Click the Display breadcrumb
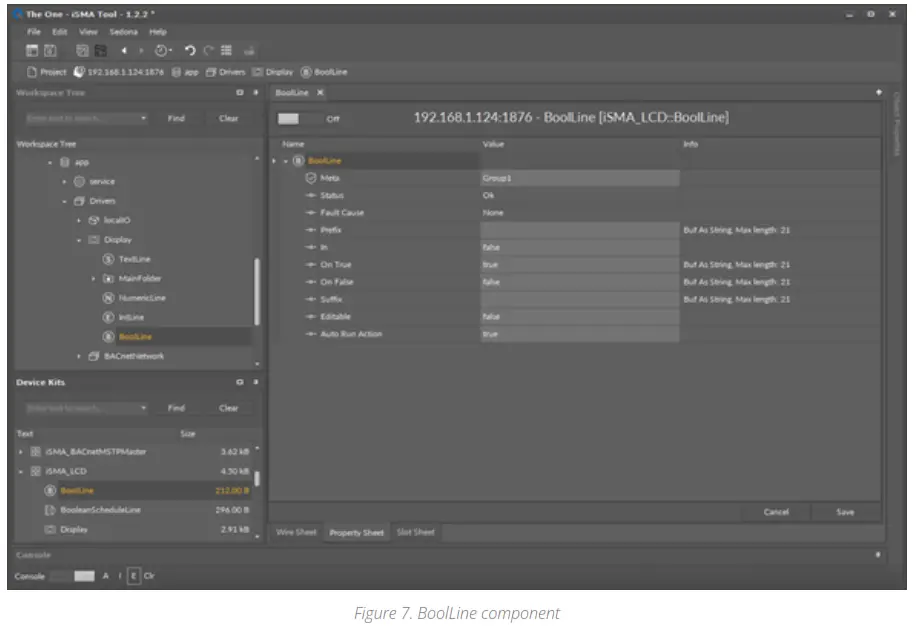 (273, 72)
